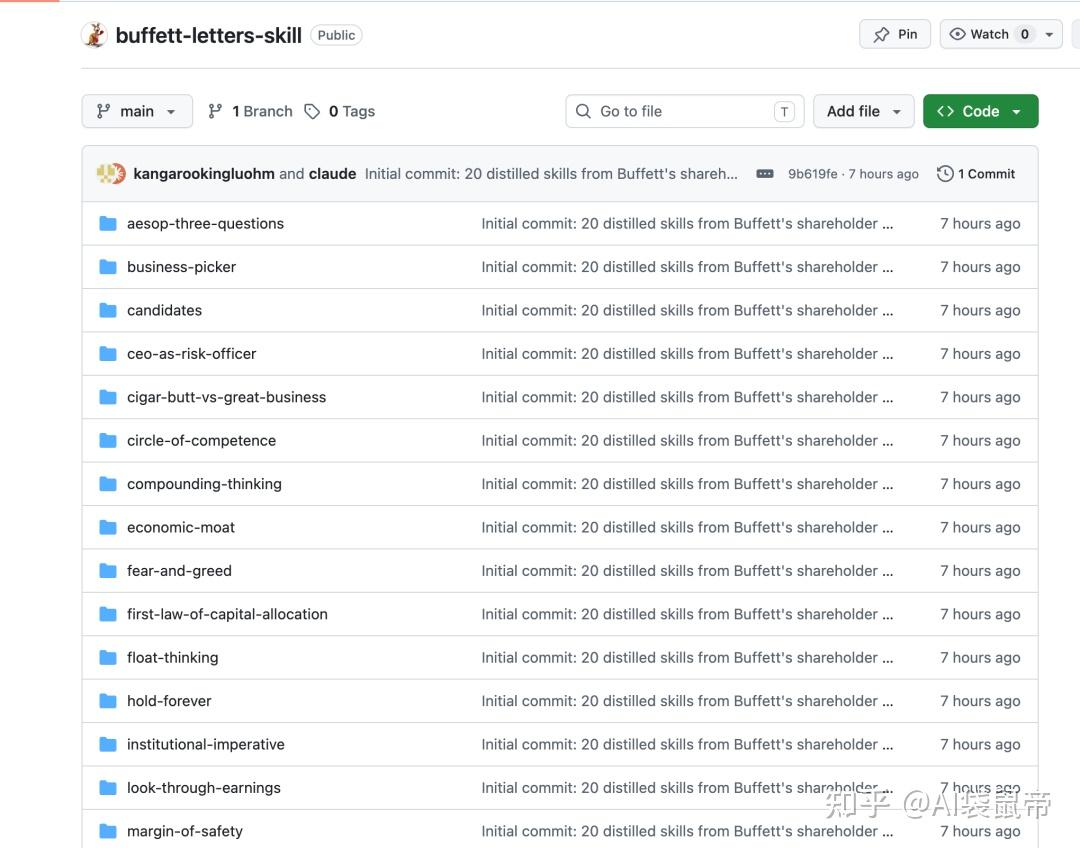This screenshot has width=1080, height=848.
Task: Click the history clock icon for commits
Action: [x=945, y=174]
